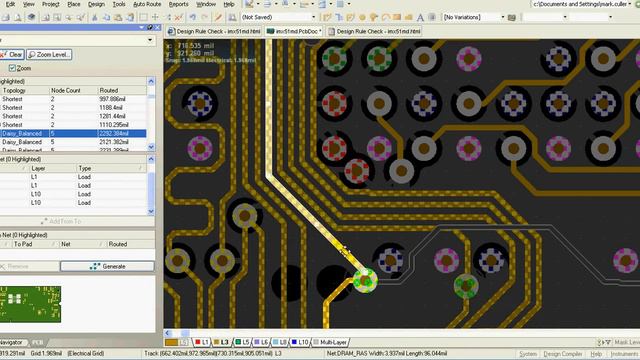Viewport: 640px width, 360px height.
Task: Open the Reports menu
Action: tap(178, 4)
